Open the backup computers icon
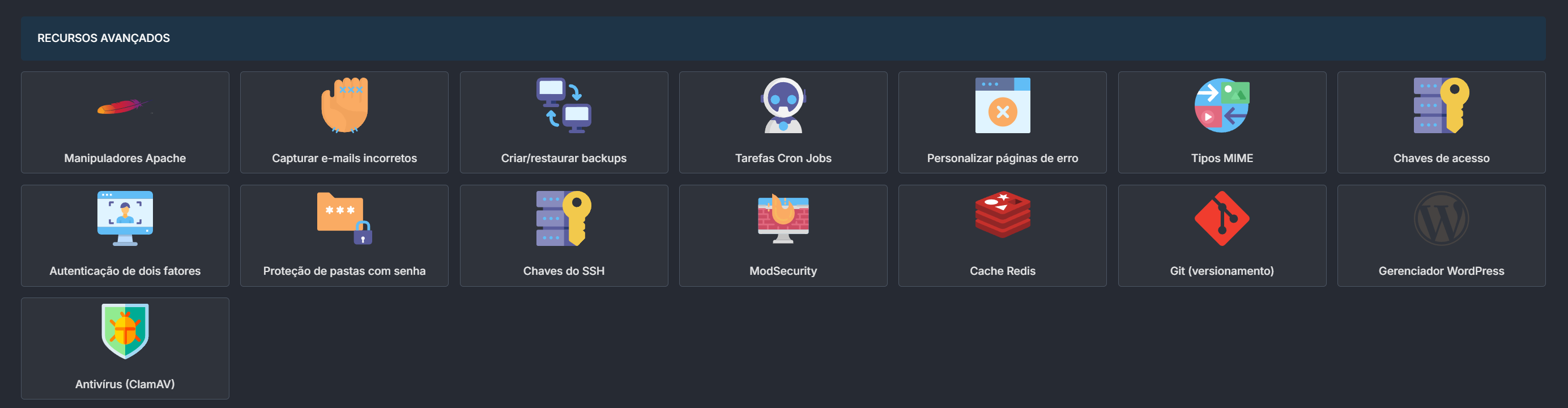The image size is (1568, 408). tap(564, 105)
